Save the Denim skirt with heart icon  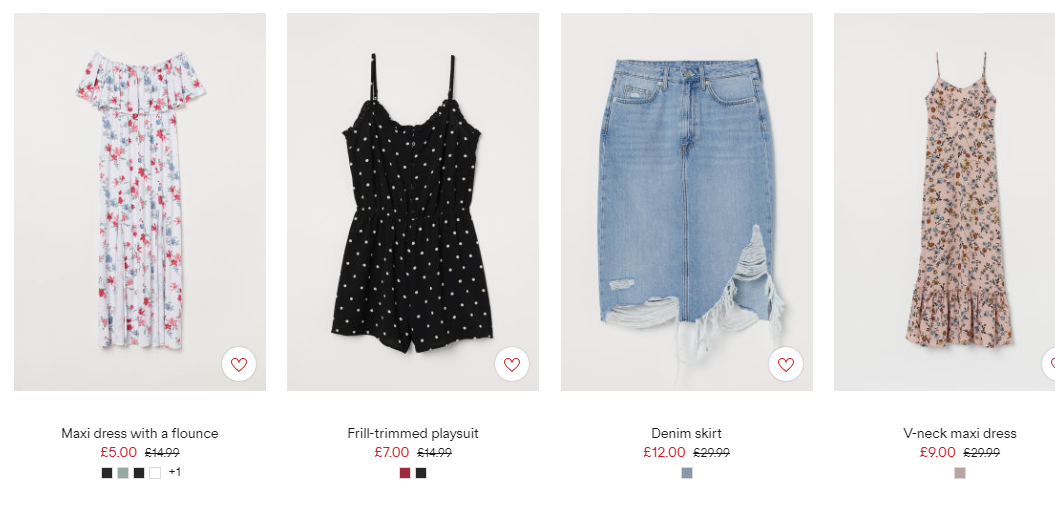pyautogui.click(x=786, y=364)
